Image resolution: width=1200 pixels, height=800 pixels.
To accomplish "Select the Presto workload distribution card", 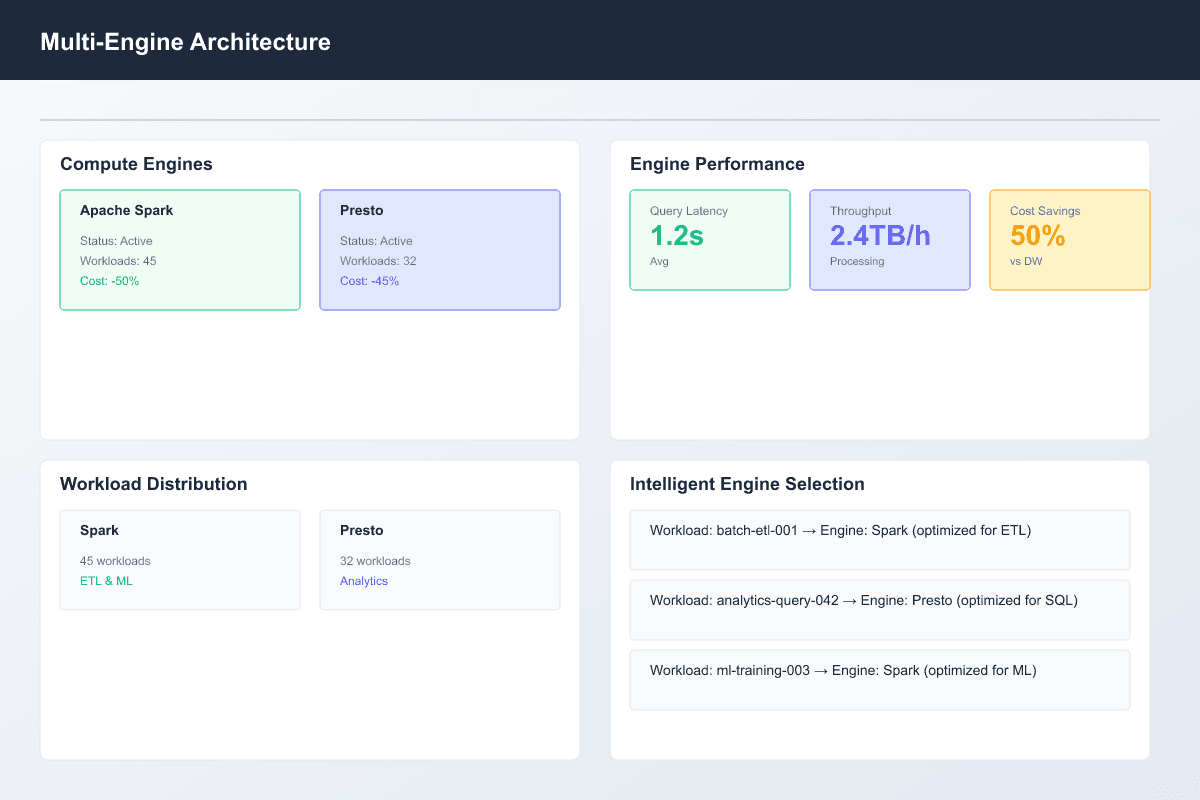I will [x=440, y=560].
